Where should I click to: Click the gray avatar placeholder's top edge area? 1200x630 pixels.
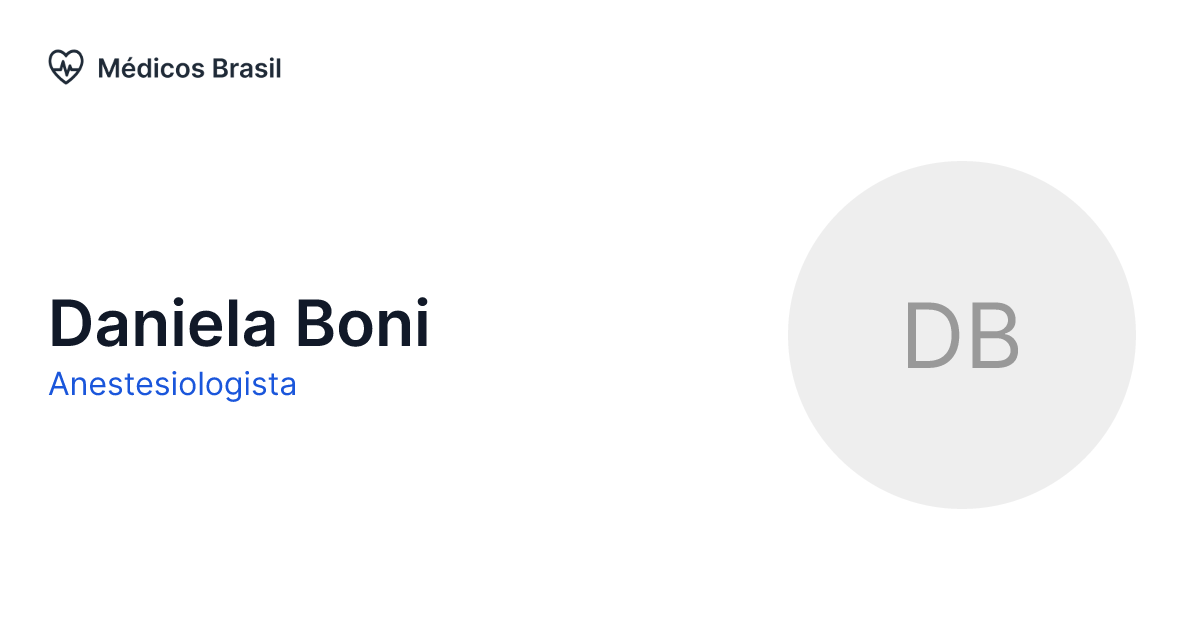[x=961, y=180]
